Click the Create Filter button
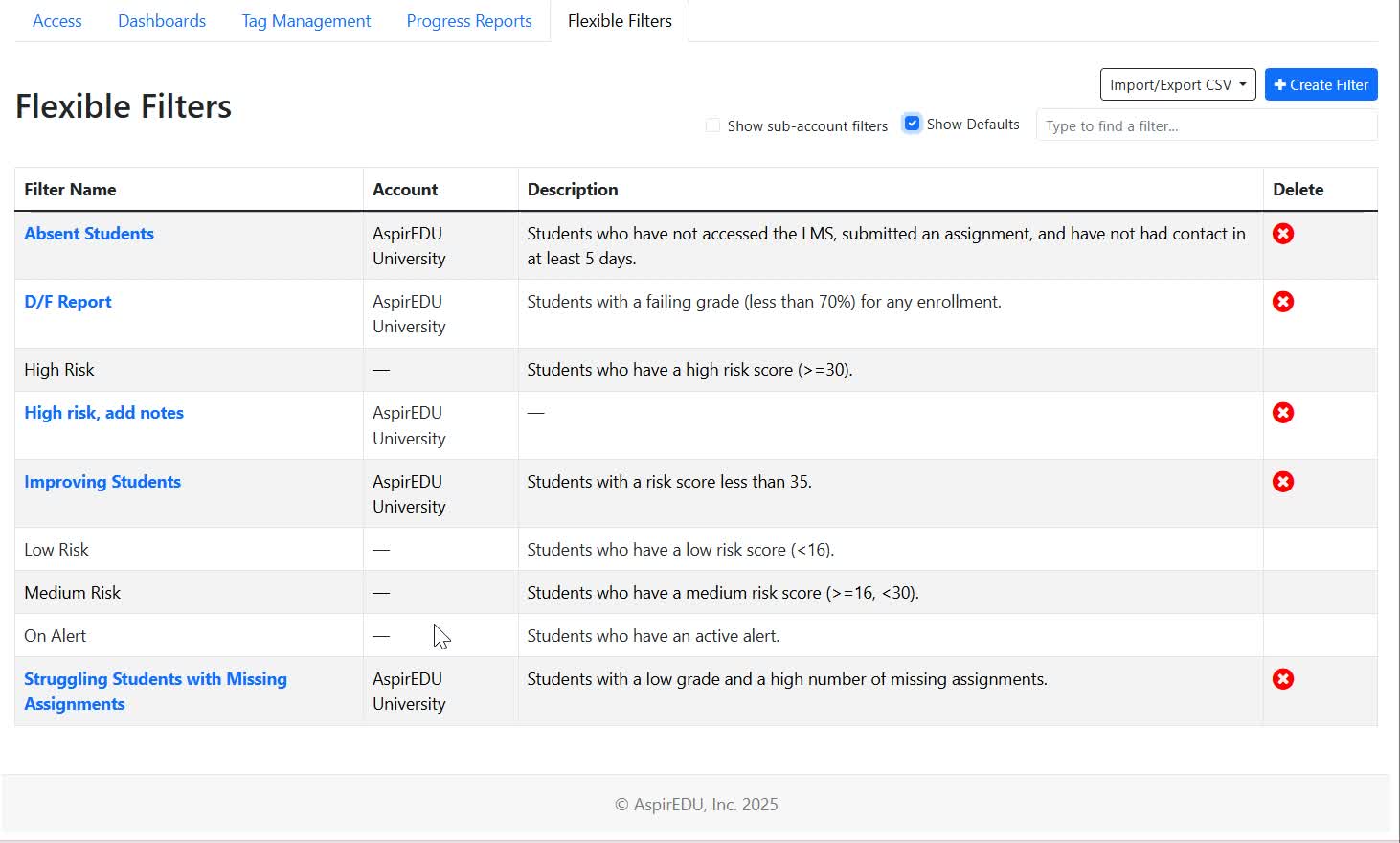Screen dimensions: 1400x843 (1321, 84)
